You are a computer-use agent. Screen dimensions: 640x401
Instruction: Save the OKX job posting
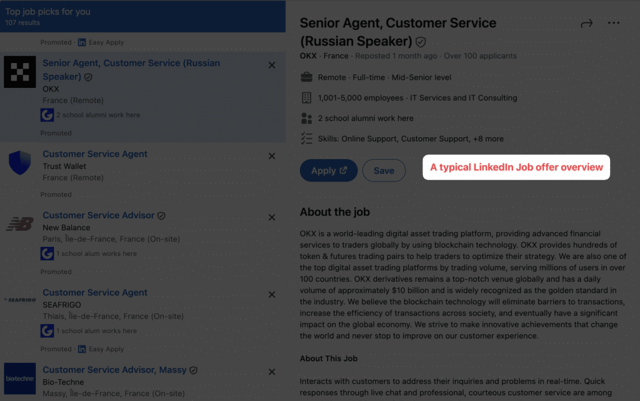[384, 170]
